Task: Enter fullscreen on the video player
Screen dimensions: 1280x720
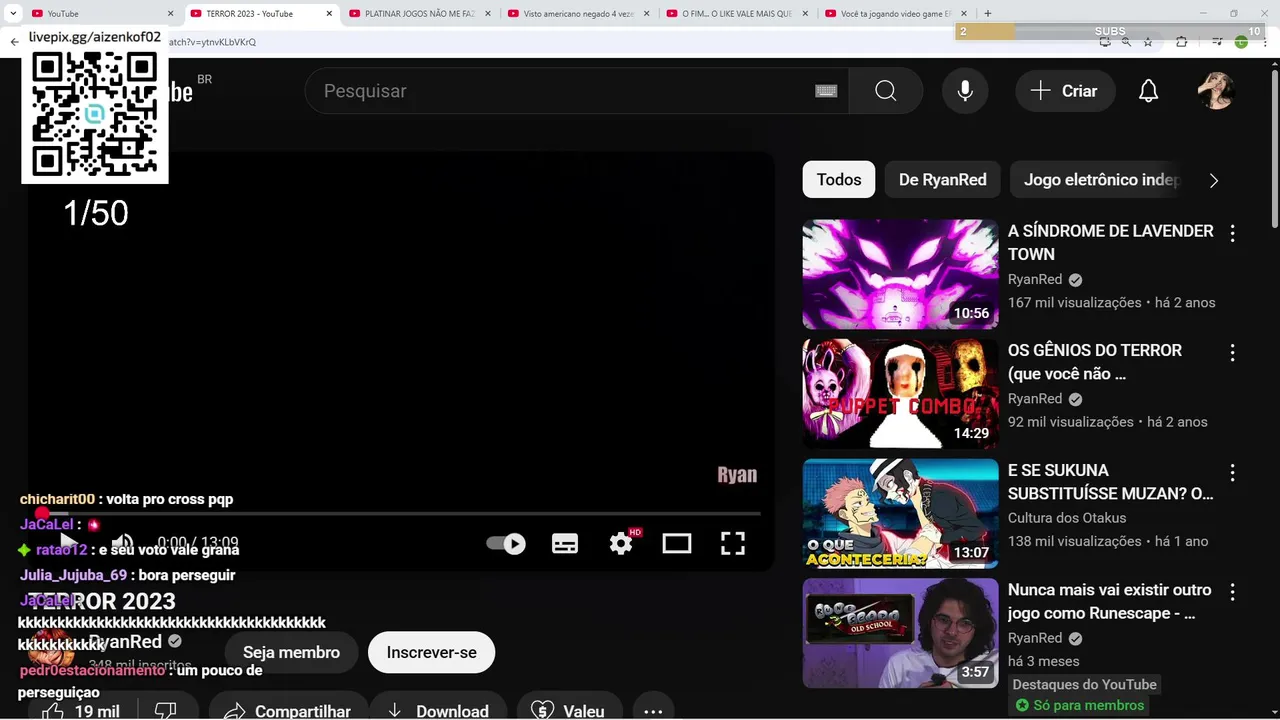Action: tap(733, 543)
